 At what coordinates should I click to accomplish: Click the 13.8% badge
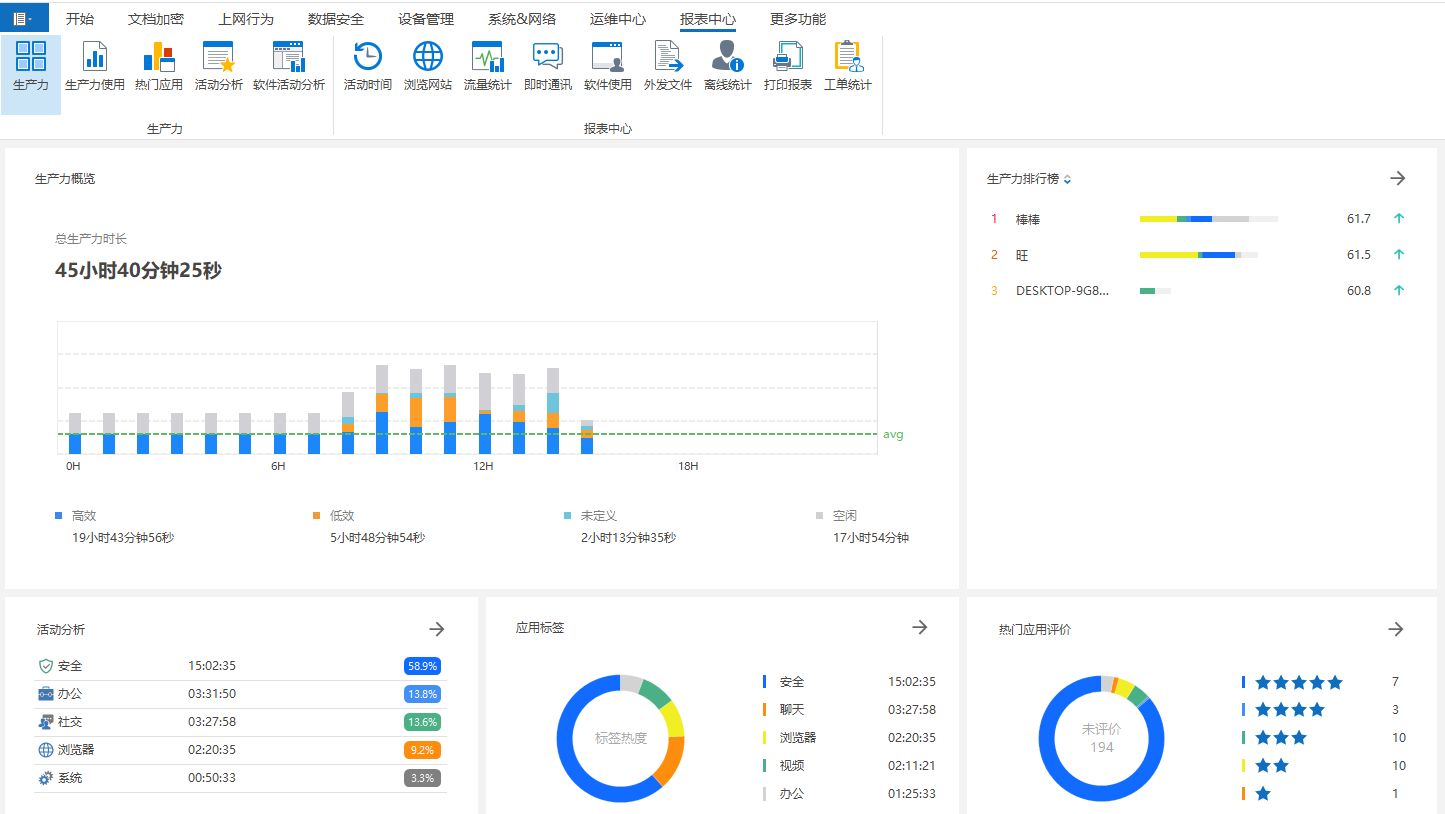click(x=423, y=694)
